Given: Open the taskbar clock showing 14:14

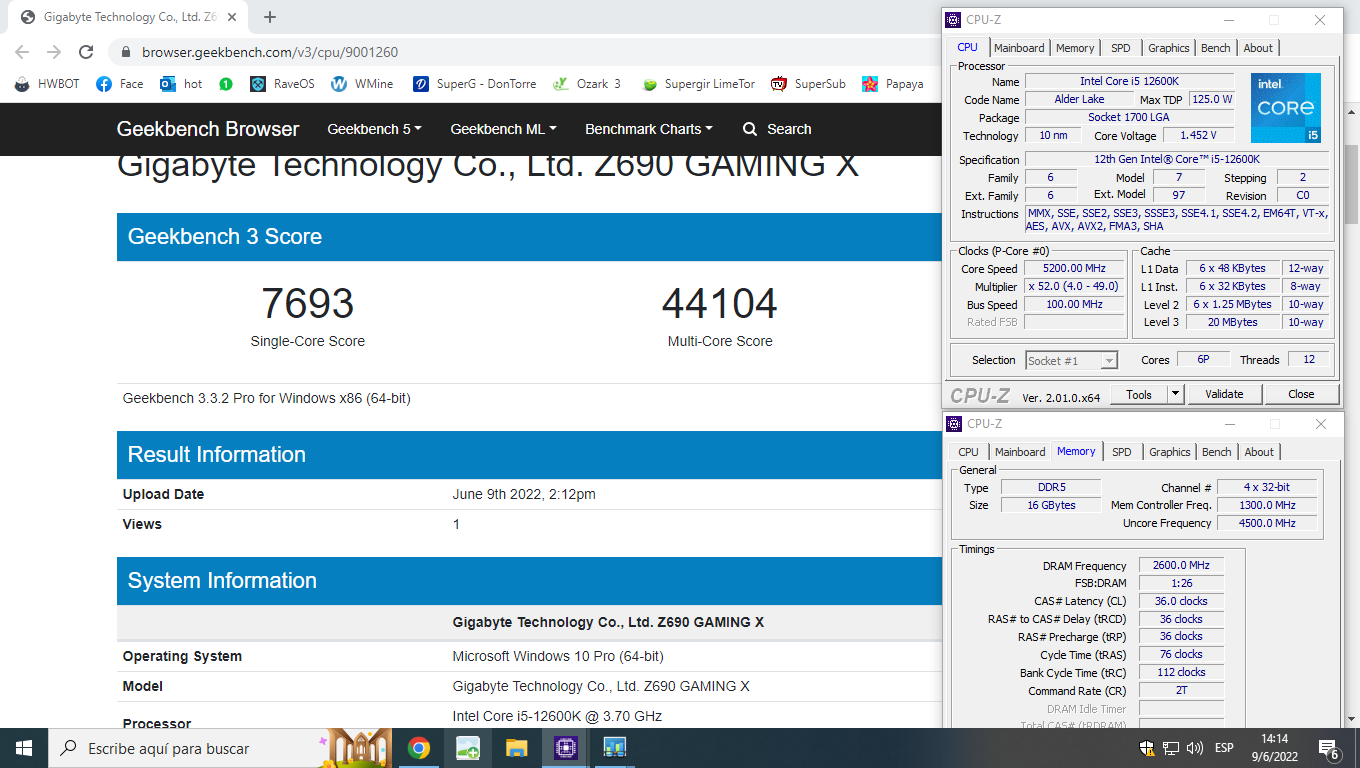Looking at the screenshot, I should click(1274, 748).
